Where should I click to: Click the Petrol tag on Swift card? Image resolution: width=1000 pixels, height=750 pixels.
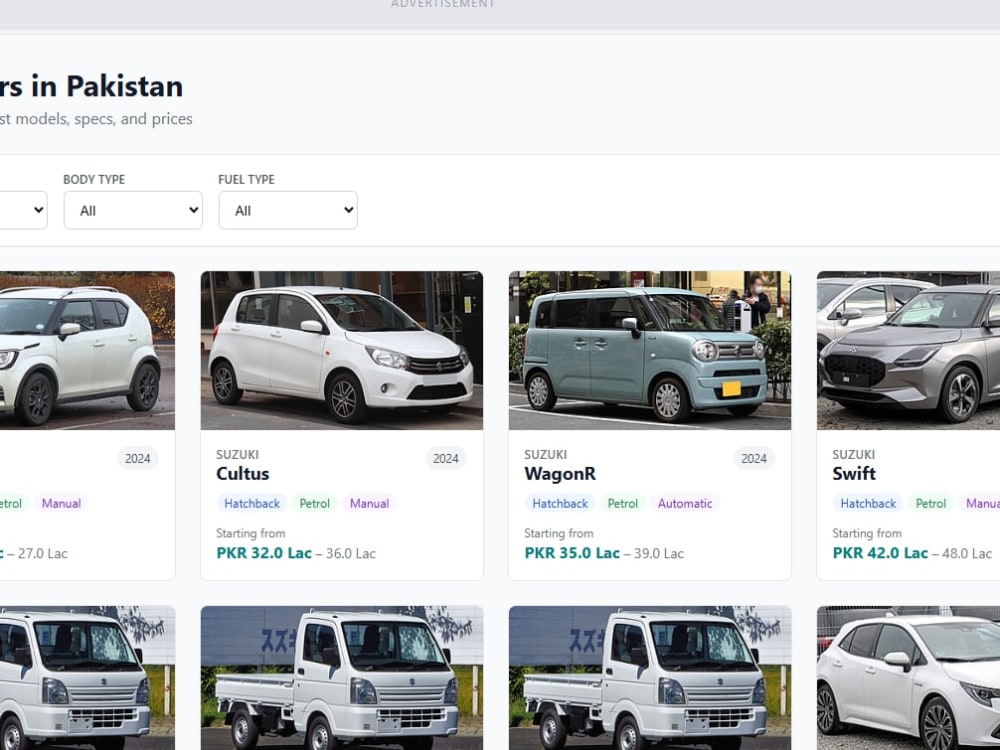(x=930, y=503)
